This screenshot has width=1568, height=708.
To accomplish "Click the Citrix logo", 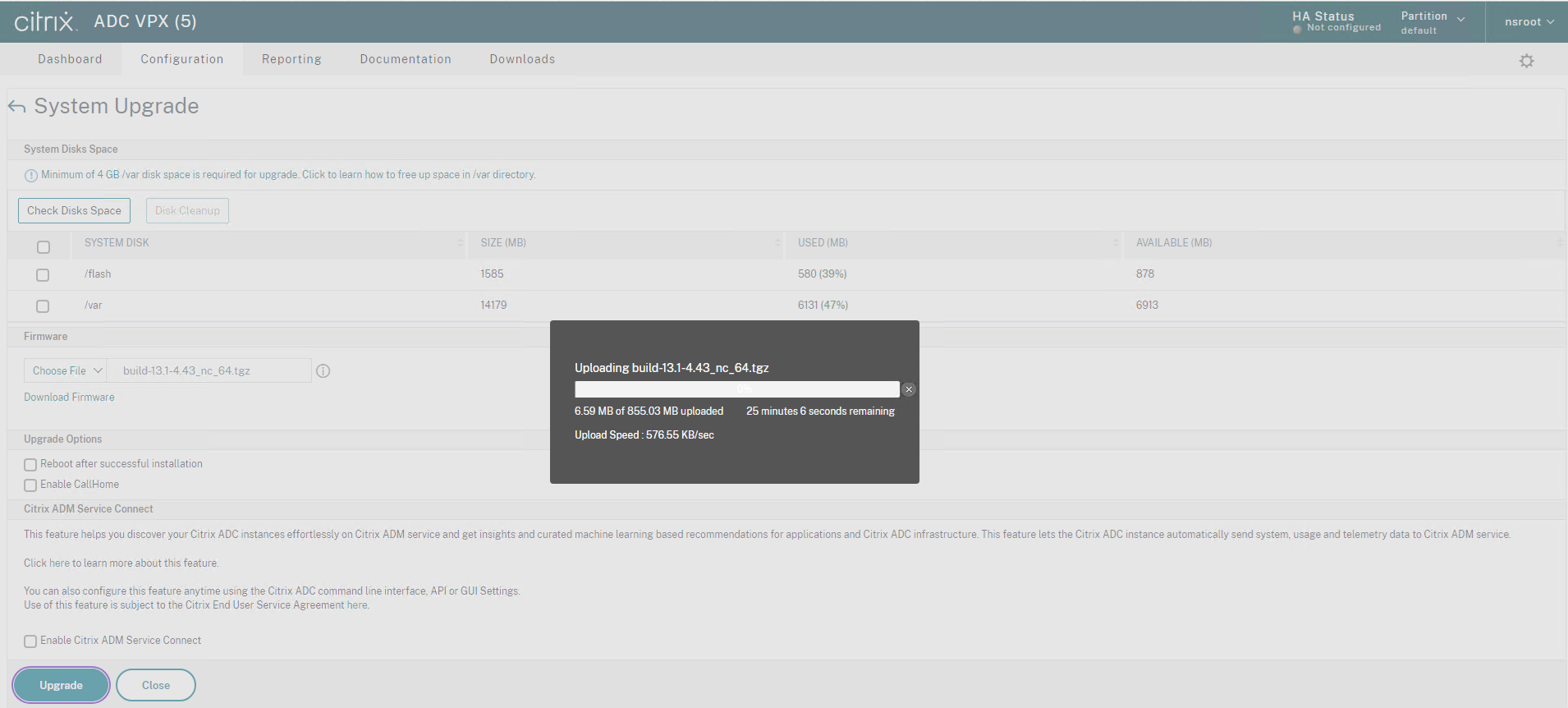I will 46,21.
